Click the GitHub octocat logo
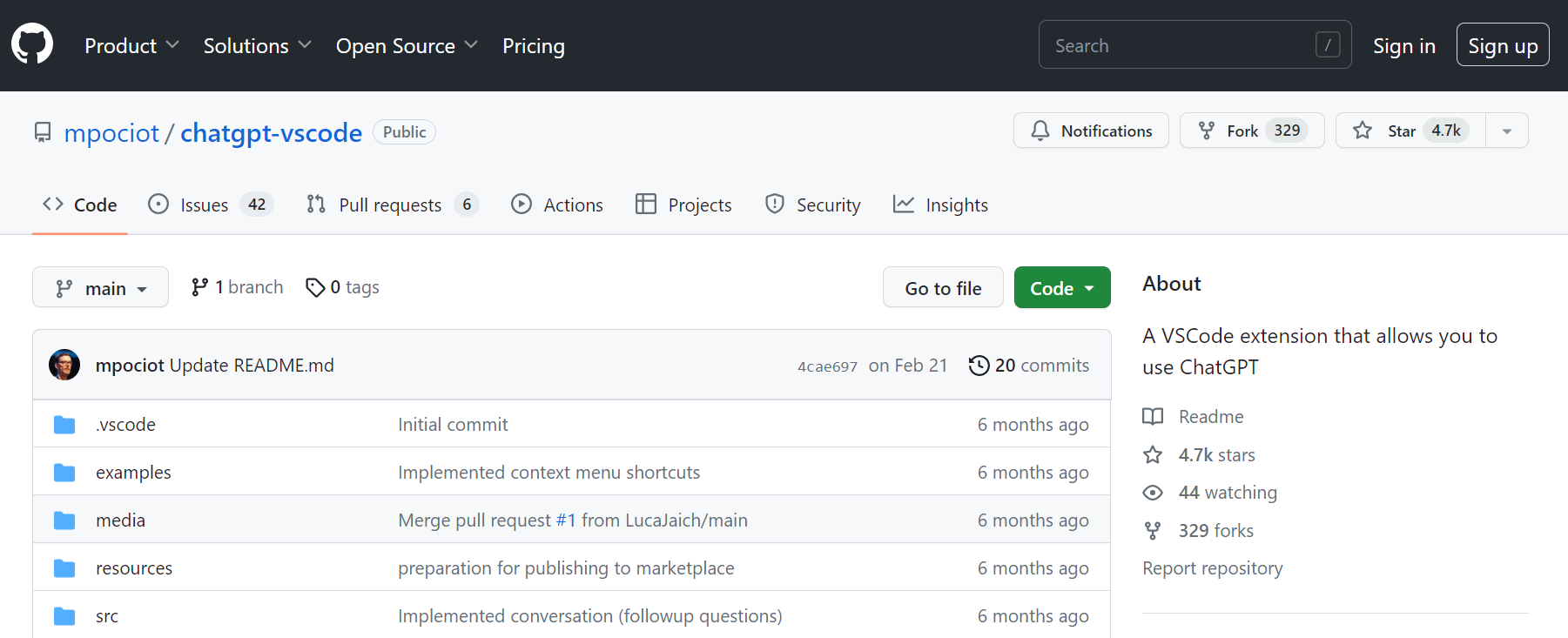Image resolution: width=1568 pixels, height=638 pixels. [32, 44]
